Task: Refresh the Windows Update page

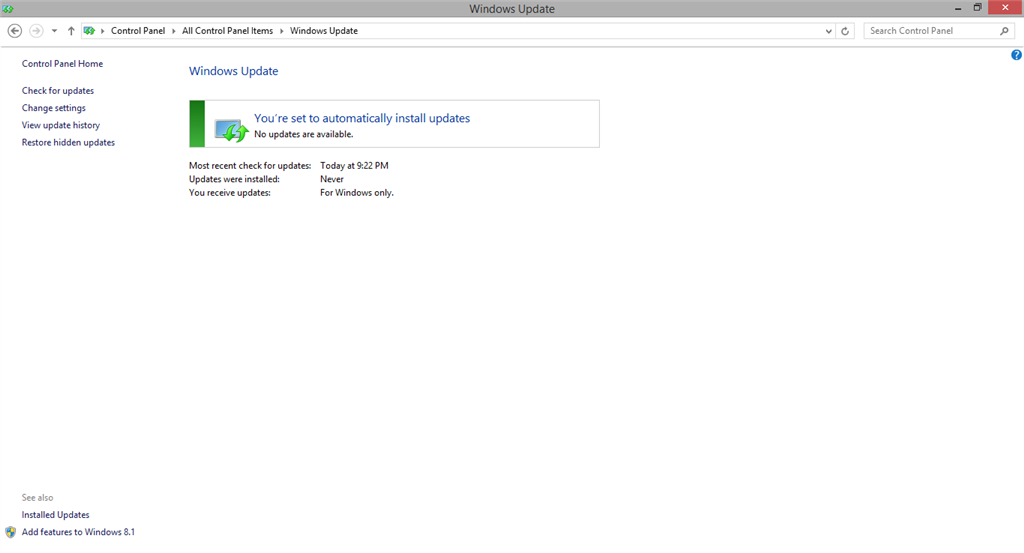Action: (x=845, y=31)
